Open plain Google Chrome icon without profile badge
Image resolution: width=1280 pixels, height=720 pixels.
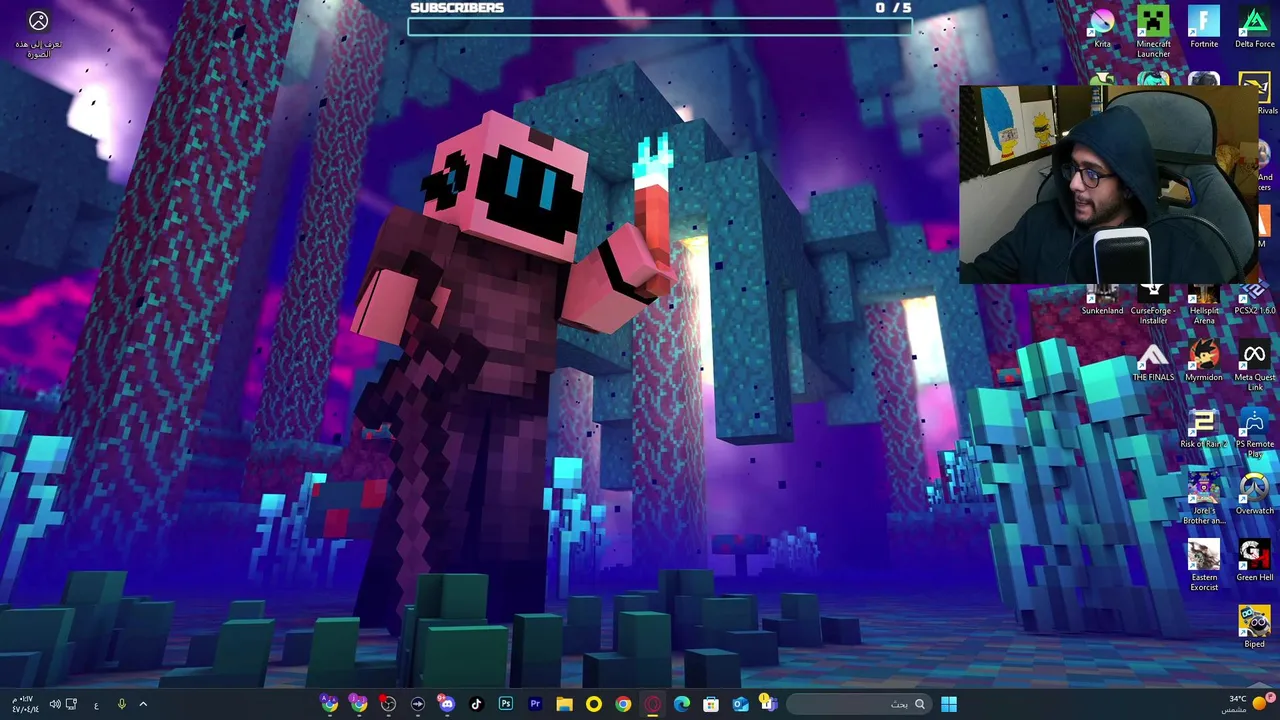pos(623,704)
